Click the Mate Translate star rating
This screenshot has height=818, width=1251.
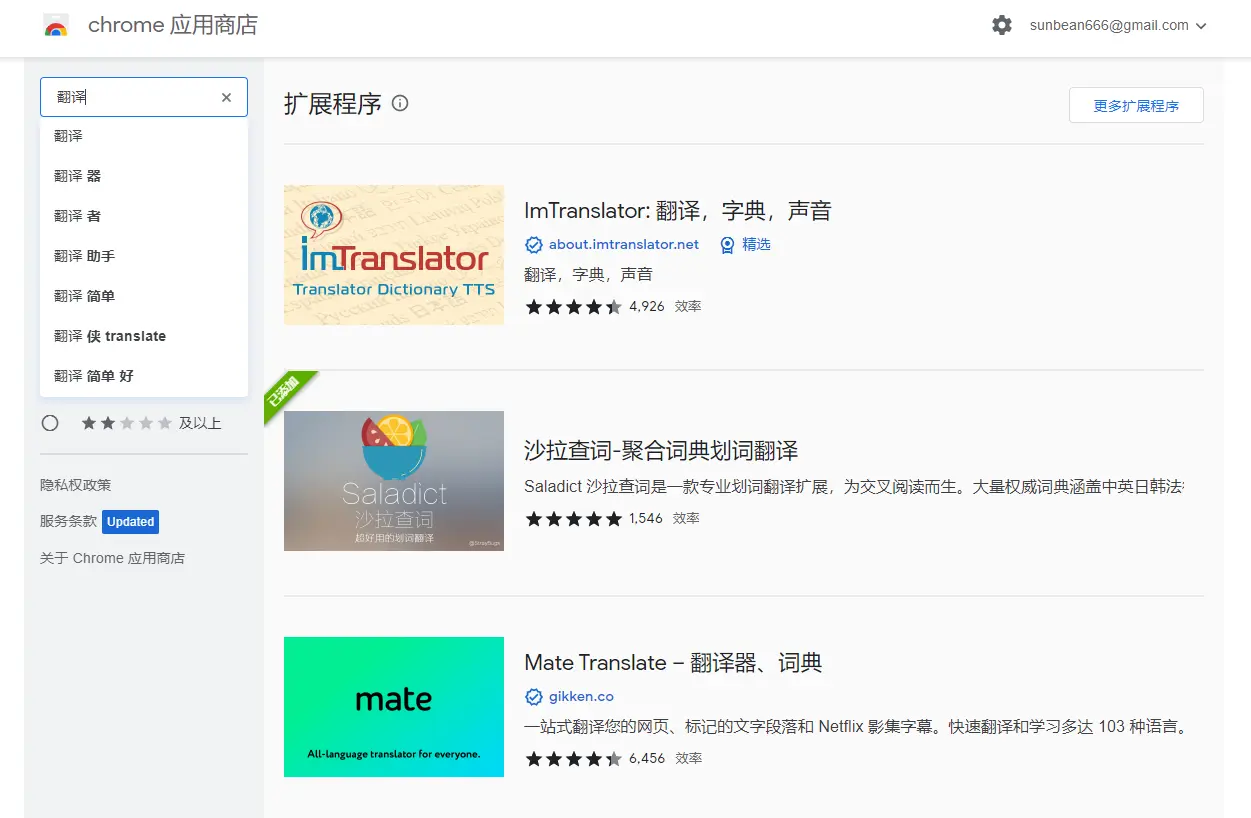573,759
